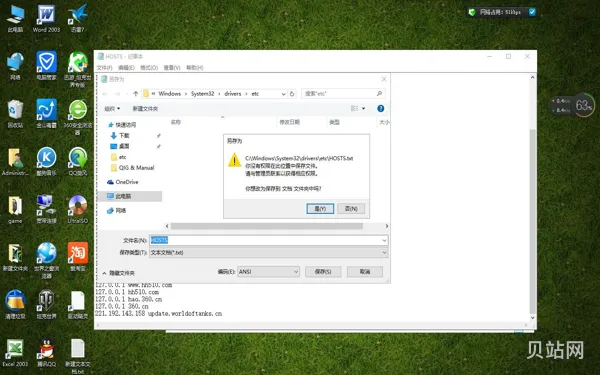The image size is (600, 375).
Task: Open the game folder on desktop
Action: pyautogui.click(x=15, y=209)
